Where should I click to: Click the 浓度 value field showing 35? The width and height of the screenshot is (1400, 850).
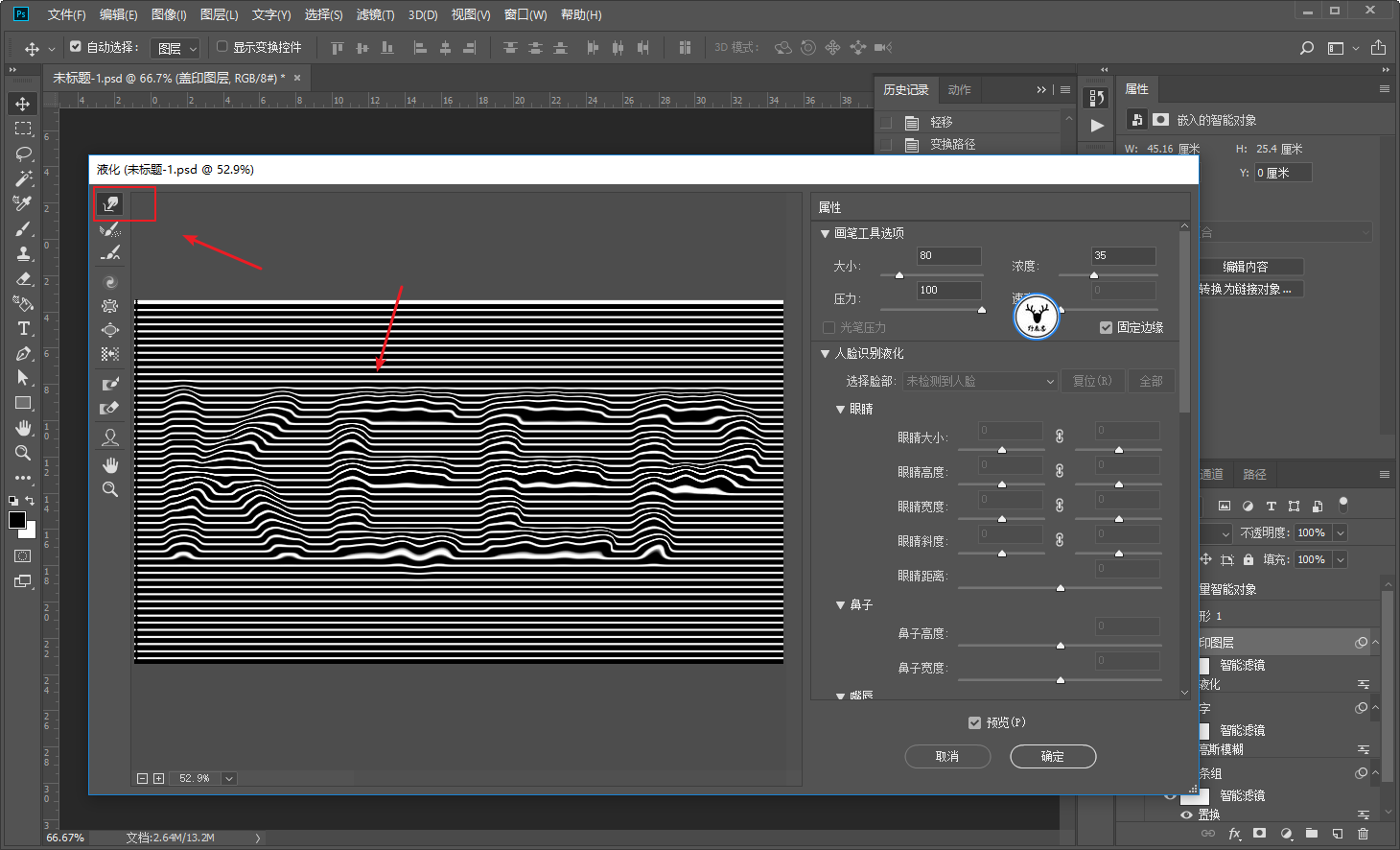[x=1124, y=256]
